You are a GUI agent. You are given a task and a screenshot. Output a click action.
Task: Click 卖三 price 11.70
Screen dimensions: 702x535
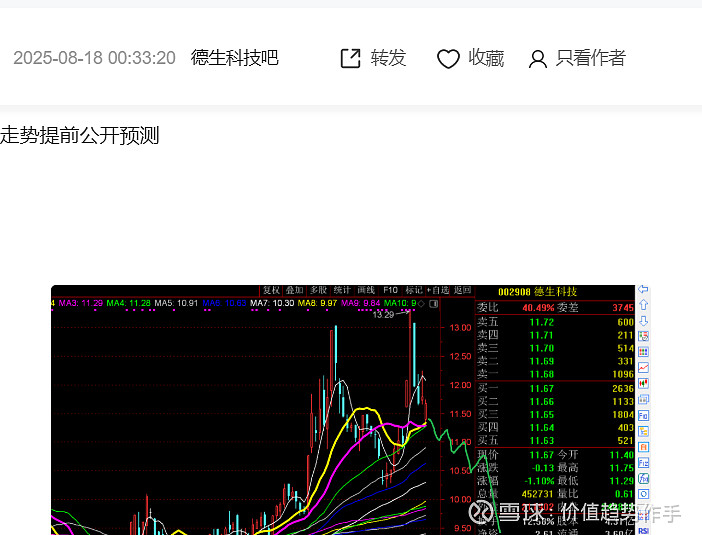click(542, 348)
